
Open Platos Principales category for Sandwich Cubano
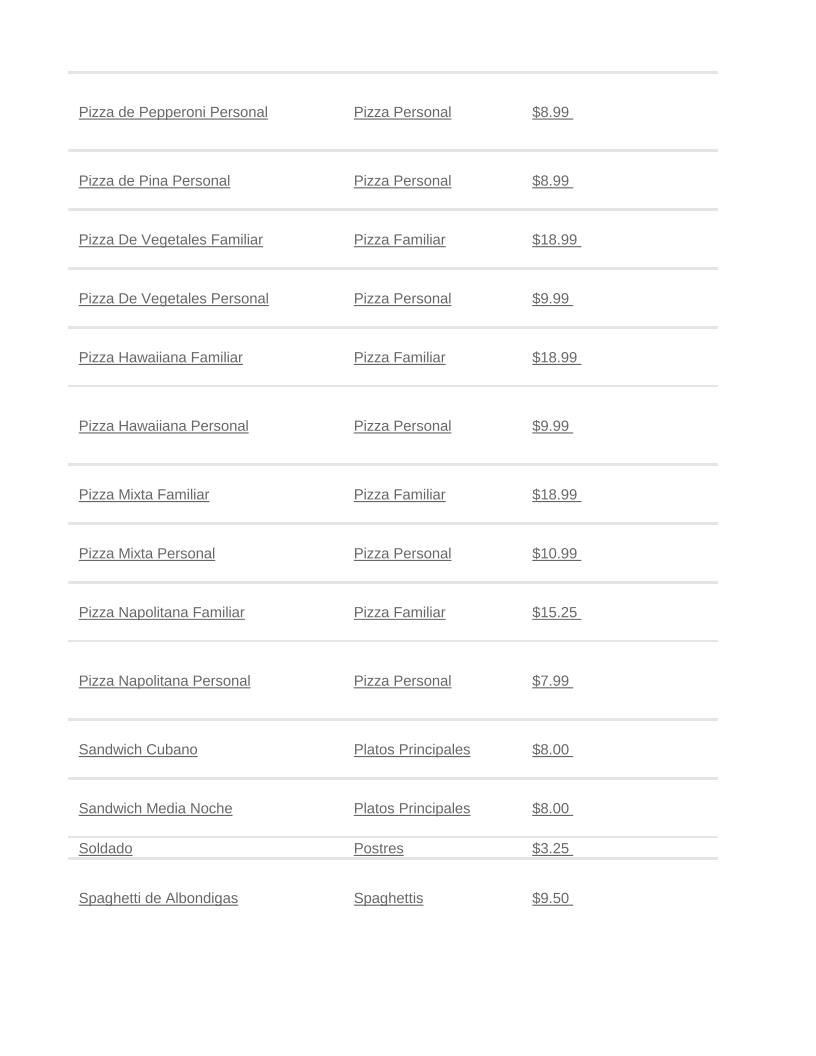pos(412,750)
